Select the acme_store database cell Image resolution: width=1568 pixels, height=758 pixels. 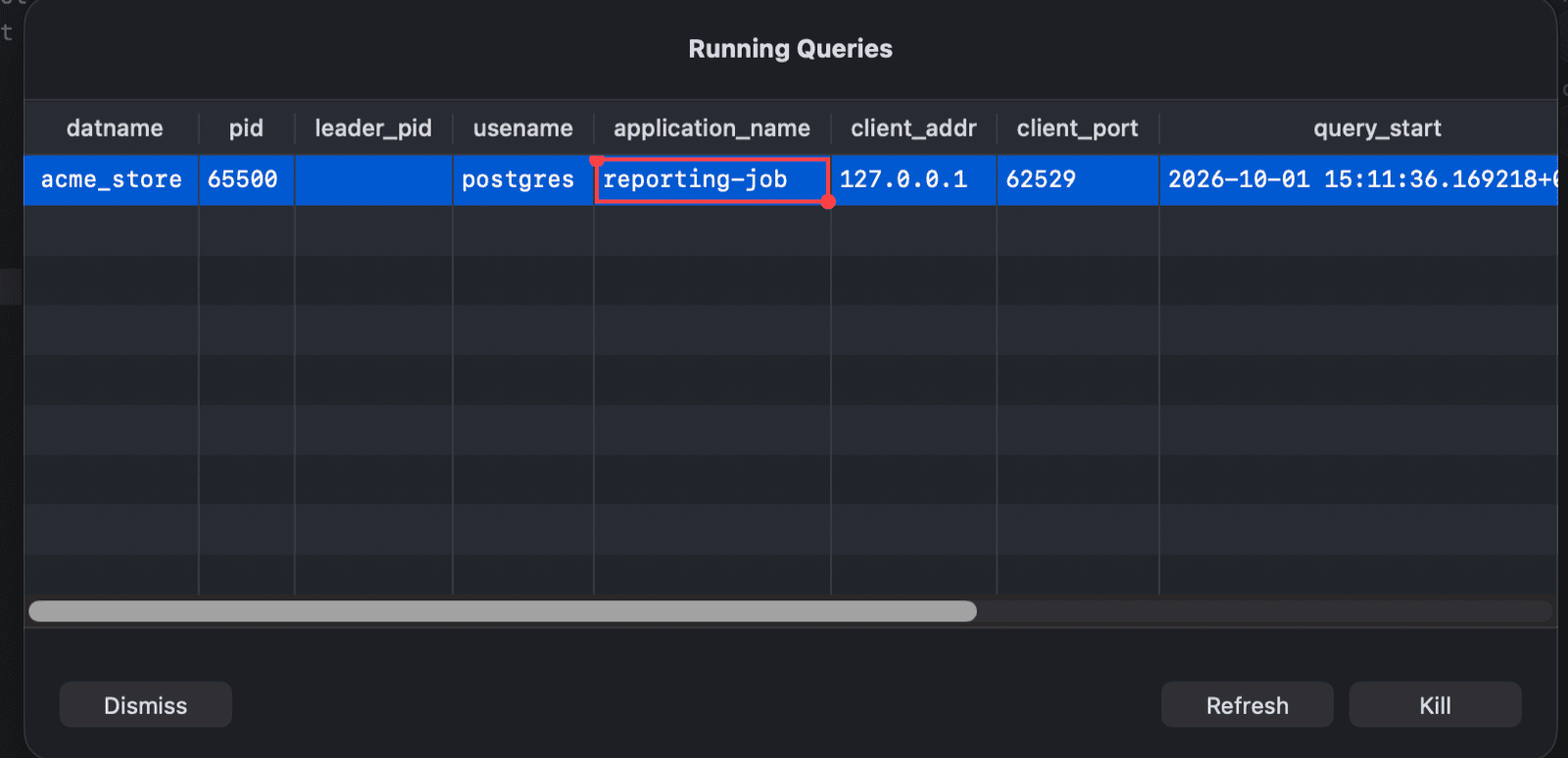(112, 179)
